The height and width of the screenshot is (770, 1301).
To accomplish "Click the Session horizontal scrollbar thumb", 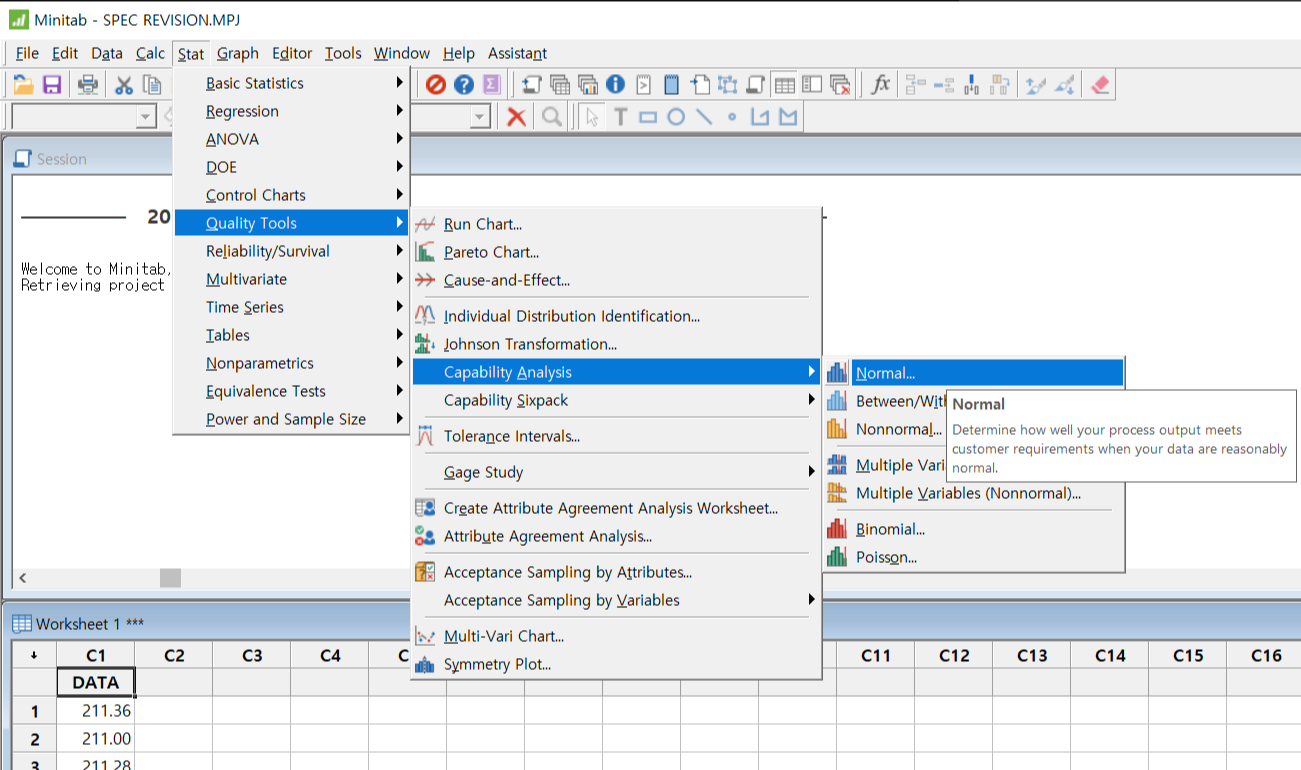I will (170, 578).
